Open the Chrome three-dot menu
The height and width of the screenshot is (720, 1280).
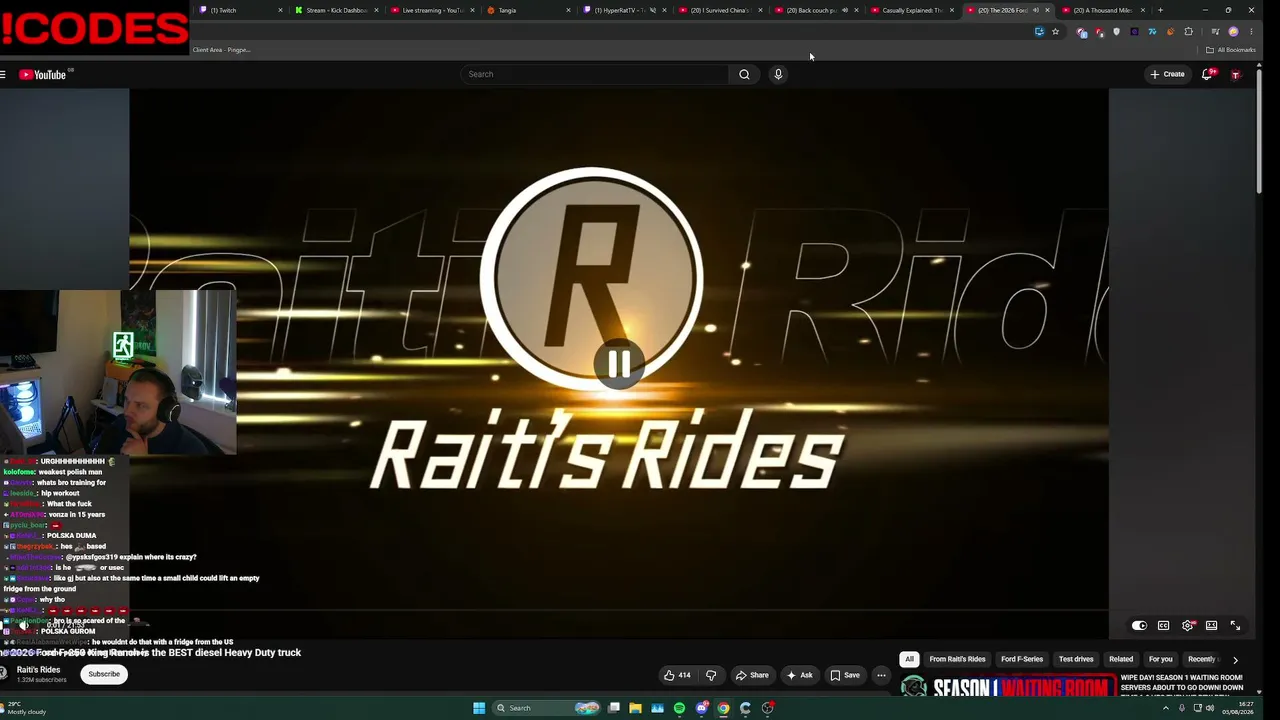point(1251,32)
